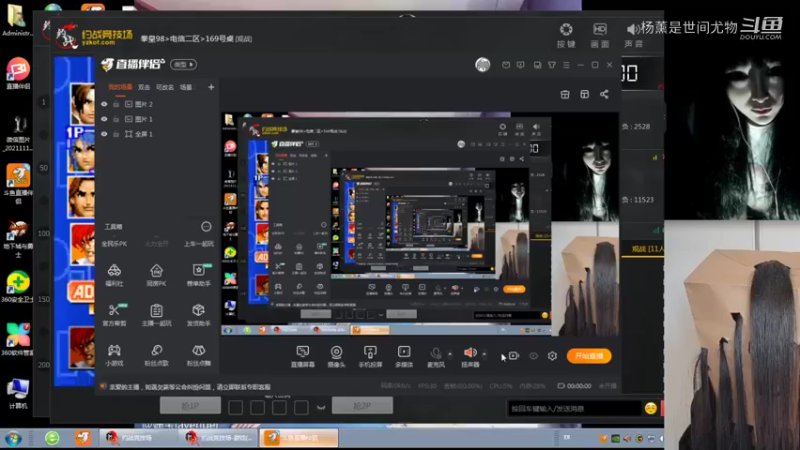Image resolution: width=800 pixels, height=450 pixels.
Task: Open the 小游戏 gamepad tool
Action: point(114,355)
